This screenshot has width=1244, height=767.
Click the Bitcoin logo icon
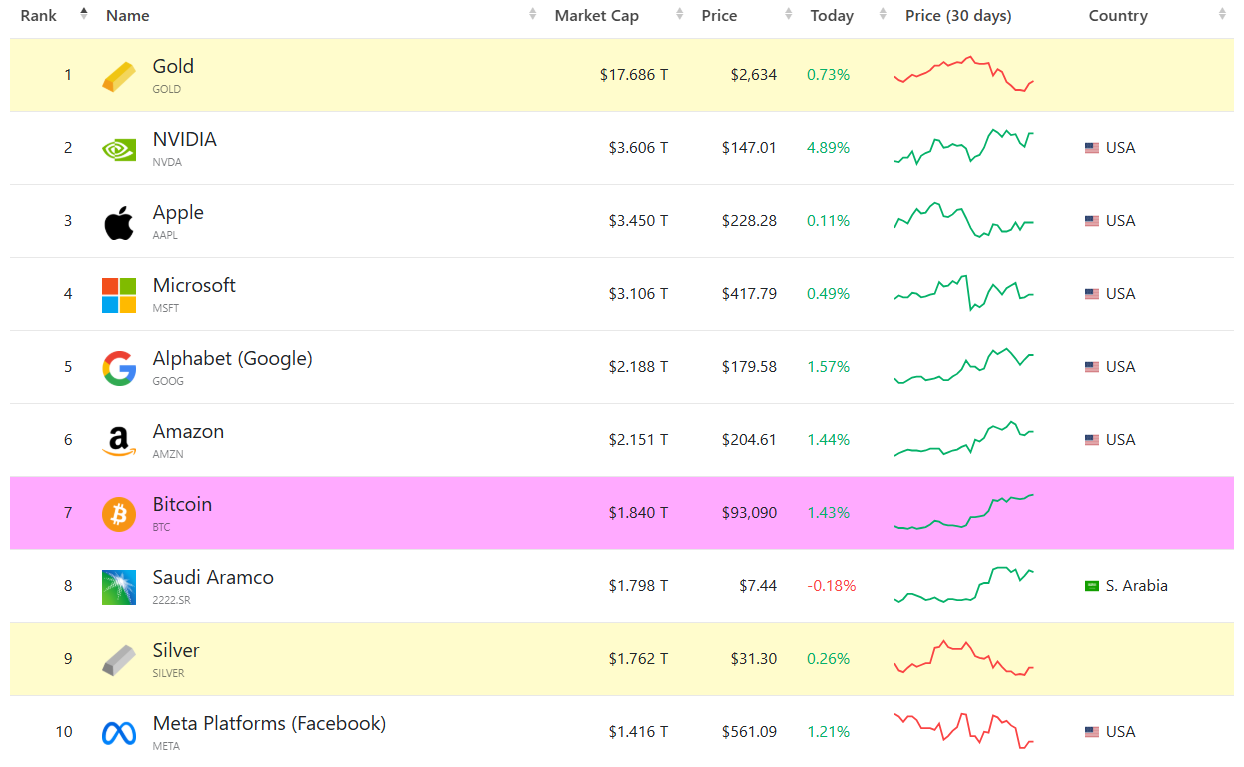(118, 514)
